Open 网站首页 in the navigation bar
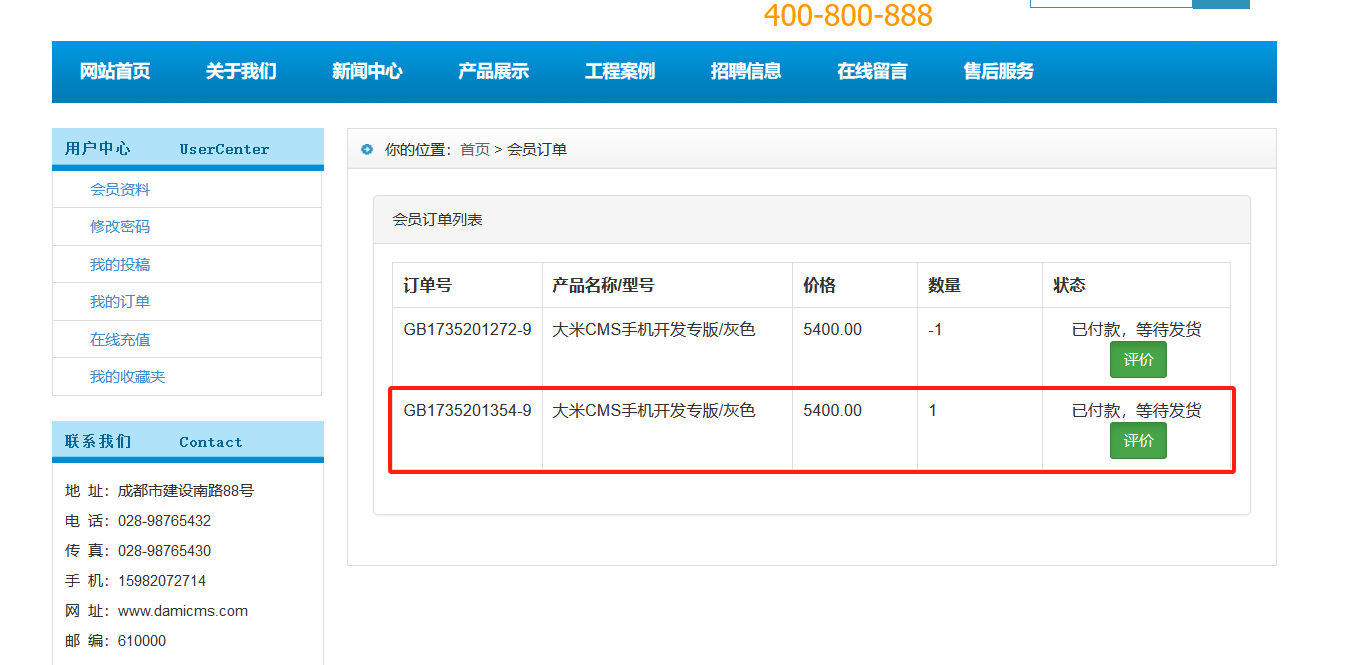This screenshot has width=1365, height=665. [115, 71]
